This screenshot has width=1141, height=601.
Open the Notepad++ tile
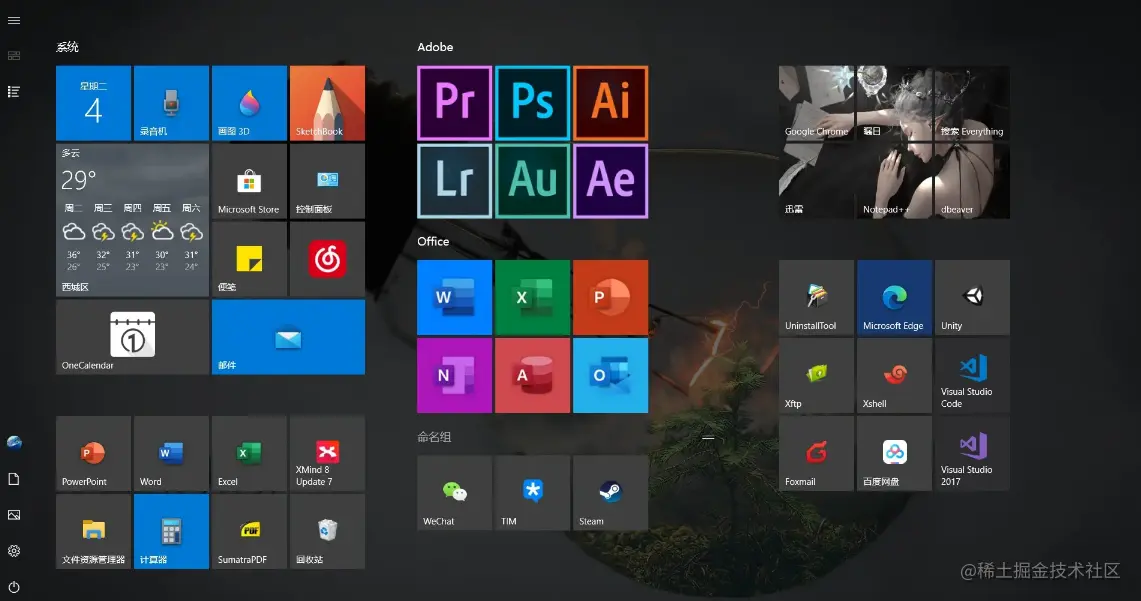[894, 180]
